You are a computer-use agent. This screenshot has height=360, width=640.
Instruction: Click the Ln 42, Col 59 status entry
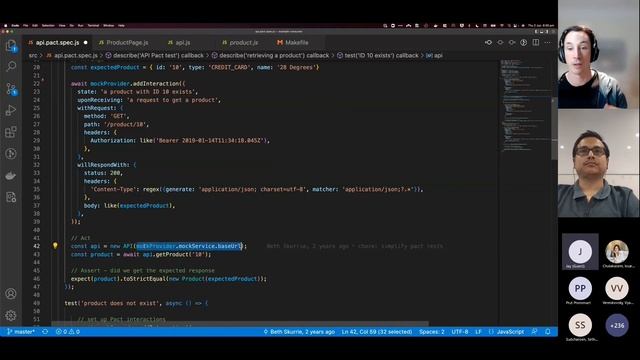click(x=377, y=332)
